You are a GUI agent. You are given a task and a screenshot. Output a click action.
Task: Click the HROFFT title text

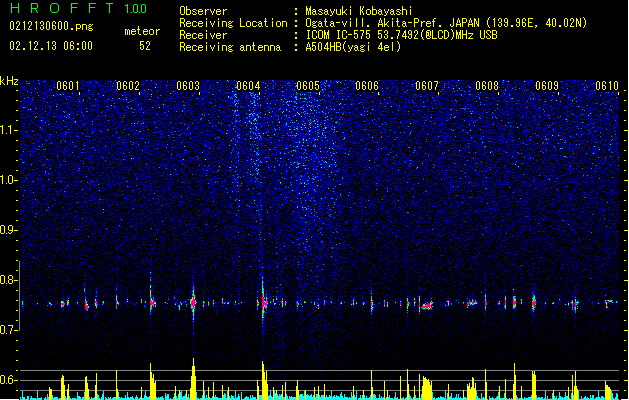click(x=62, y=8)
